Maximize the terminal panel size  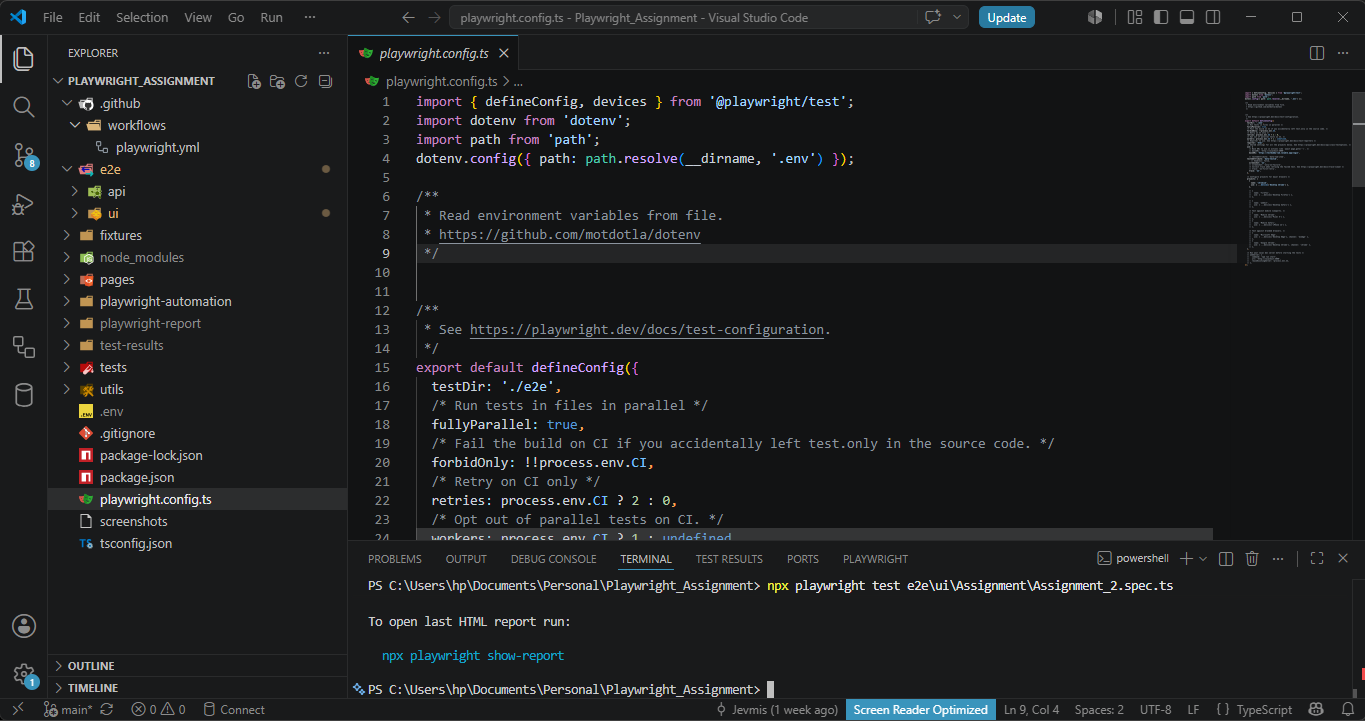pos(1317,559)
